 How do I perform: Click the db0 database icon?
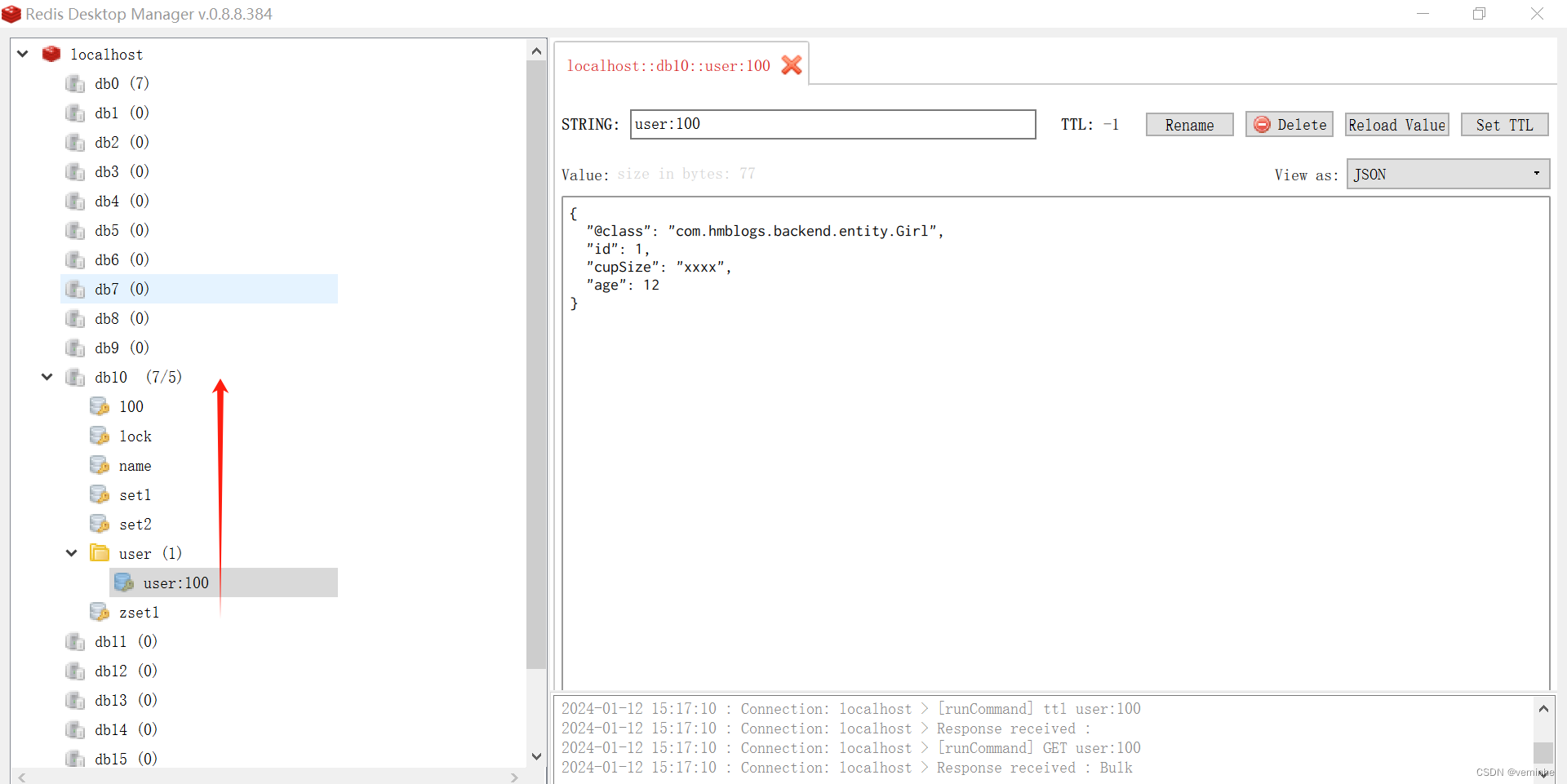[75, 83]
